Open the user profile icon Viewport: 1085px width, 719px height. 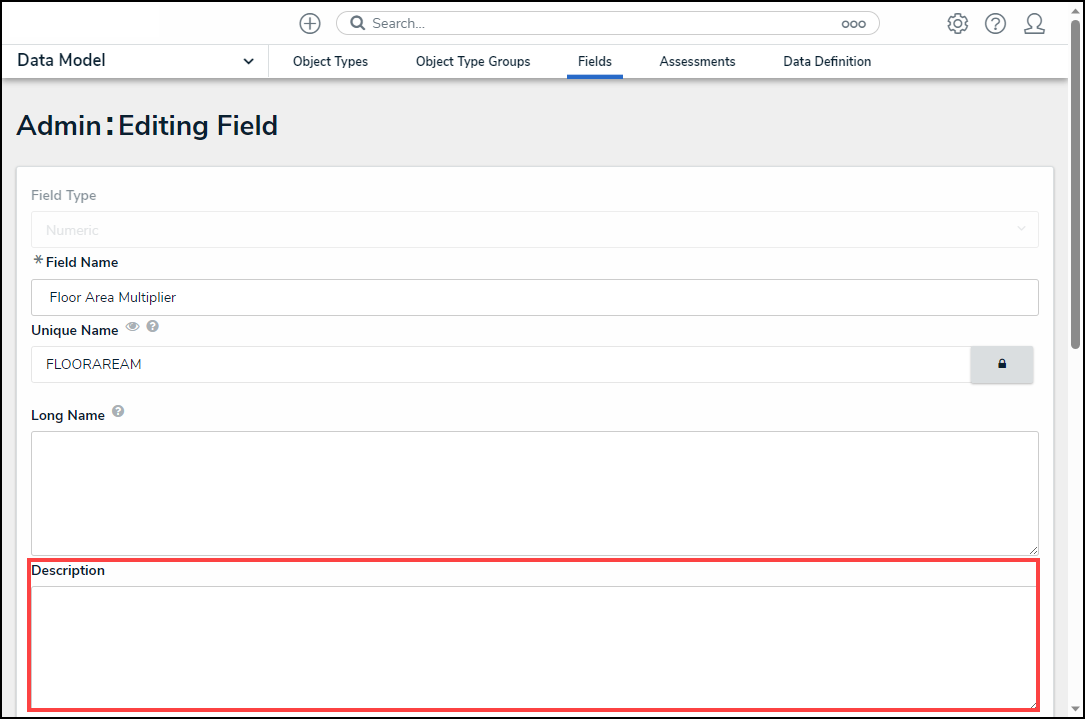coord(1034,24)
